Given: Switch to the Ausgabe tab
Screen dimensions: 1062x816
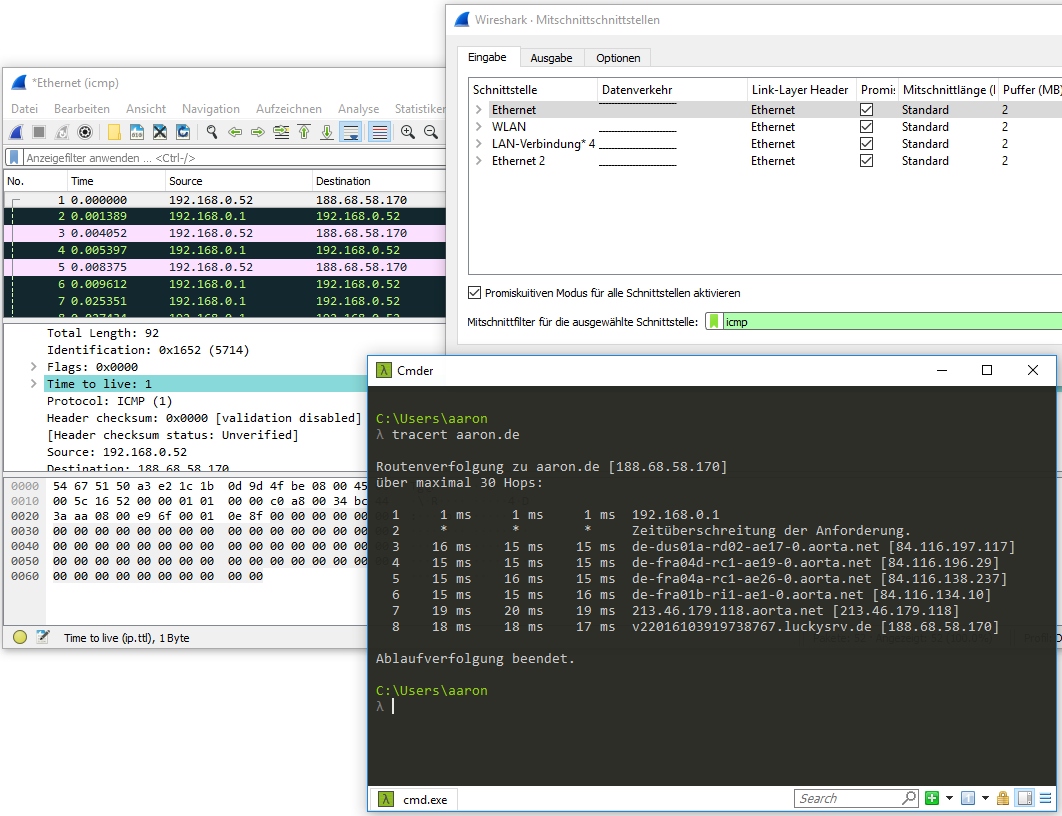Looking at the screenshot, I should (x=551, y=58).
